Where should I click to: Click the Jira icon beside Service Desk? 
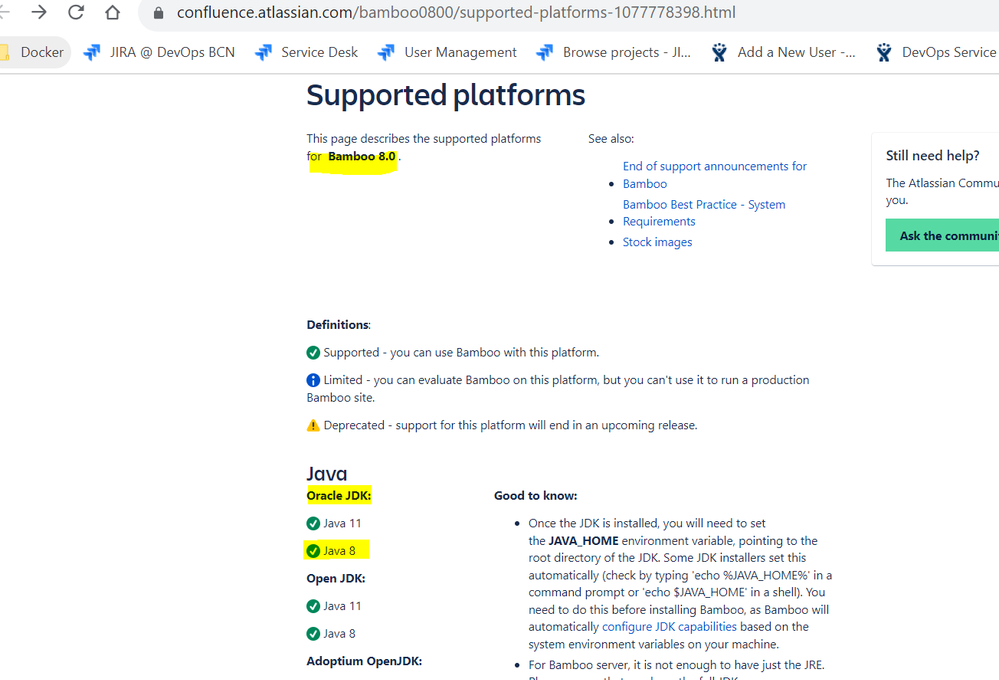263,52
